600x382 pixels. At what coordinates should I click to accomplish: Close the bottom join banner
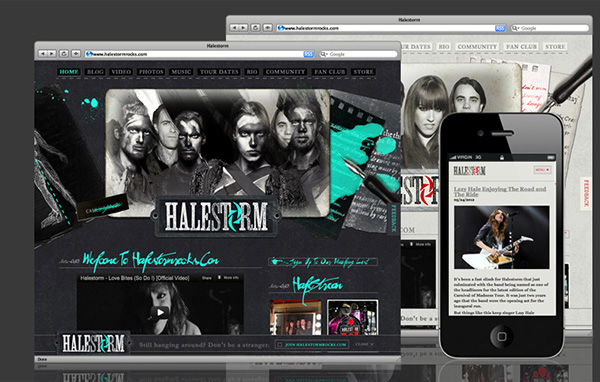[364, 344]
